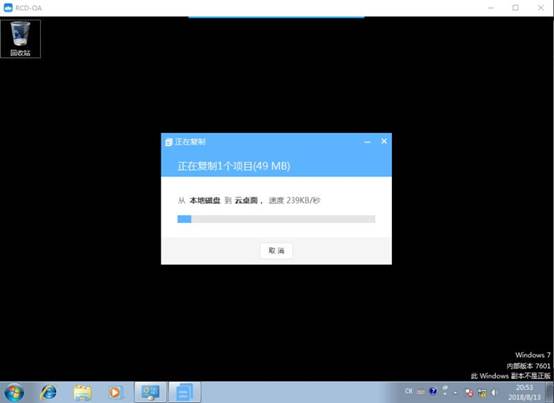This screenshot has width=554, height=403.
Task: Select the Recycle Bin desktop icon
Action: [20, 38]
